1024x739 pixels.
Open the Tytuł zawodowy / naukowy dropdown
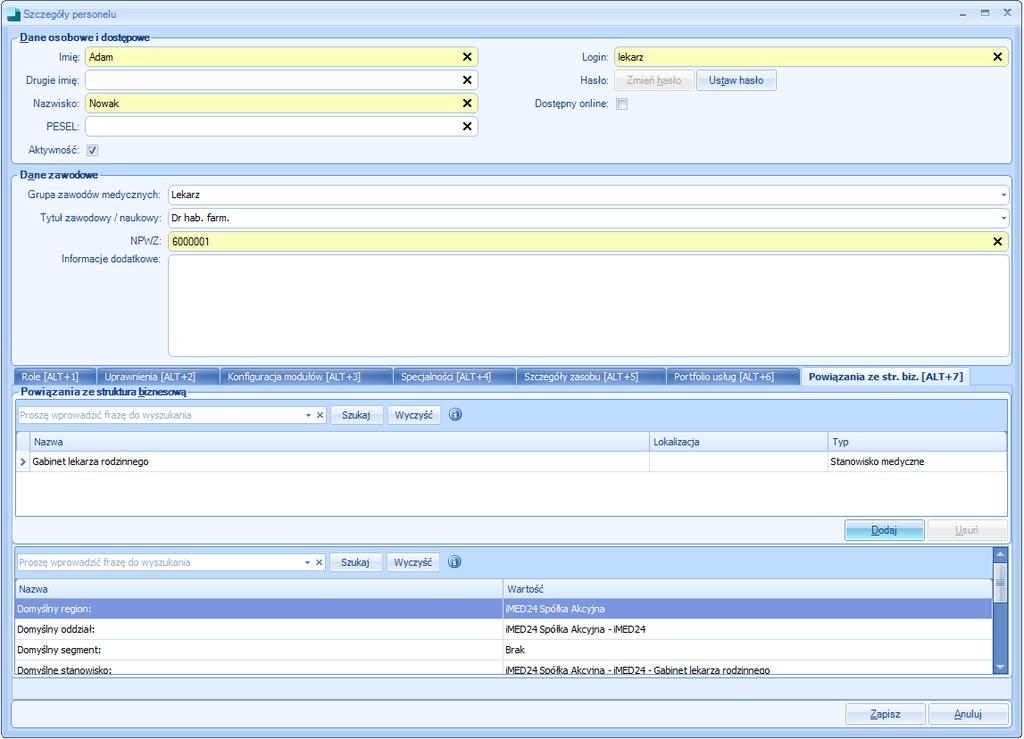click(x=1003, y=218)
